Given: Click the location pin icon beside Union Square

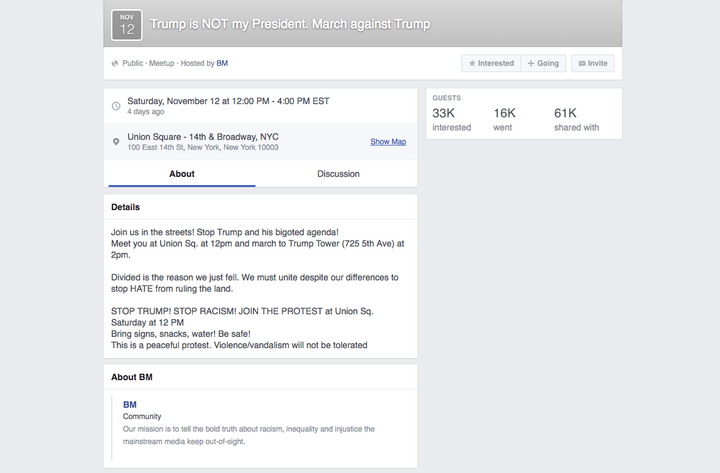Looking at the screenshot, I should (x=116, y=142).
